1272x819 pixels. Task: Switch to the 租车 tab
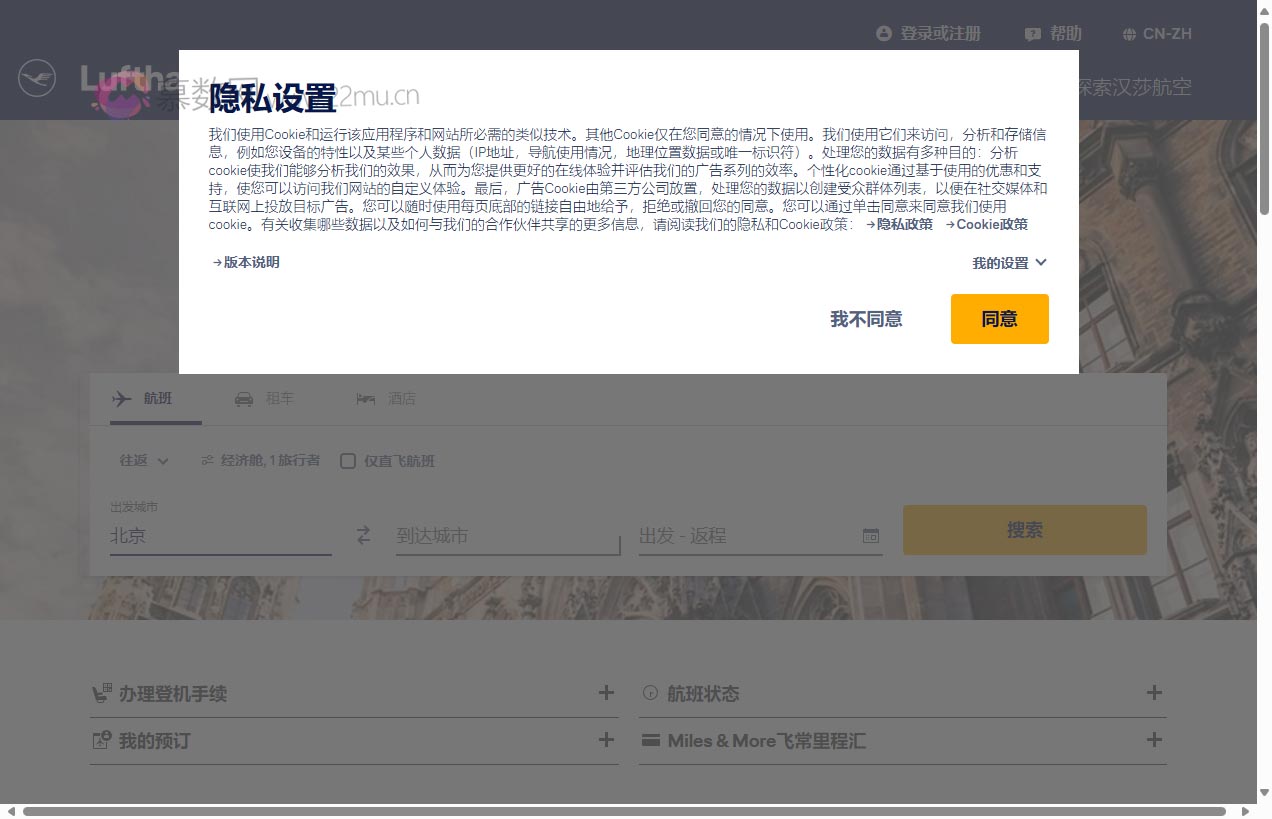265,399
